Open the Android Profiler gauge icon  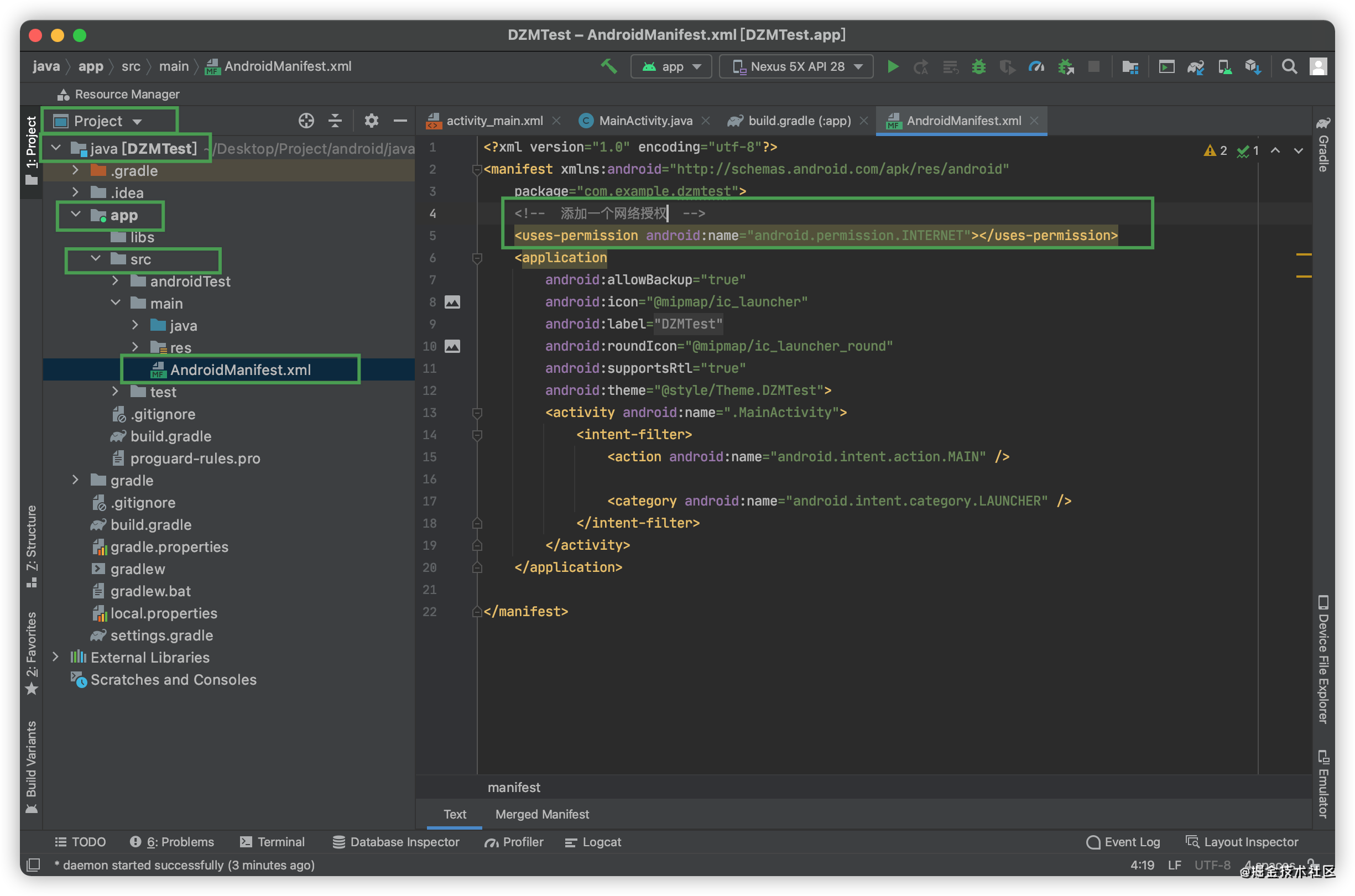(1036, 67)
